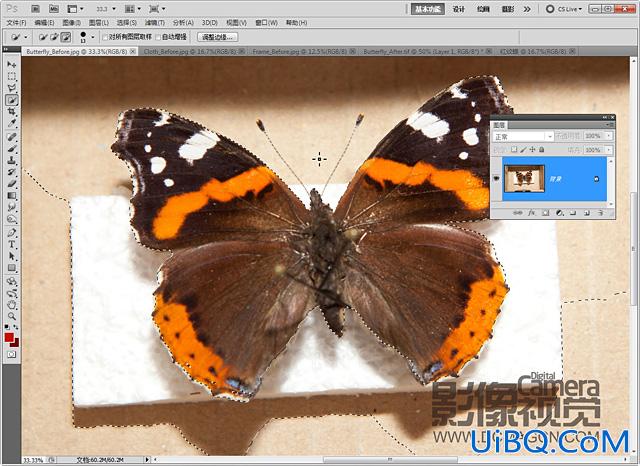640x466 pixels.
Task: Toggle Lock image pixels brush icon
Action: 523,150
